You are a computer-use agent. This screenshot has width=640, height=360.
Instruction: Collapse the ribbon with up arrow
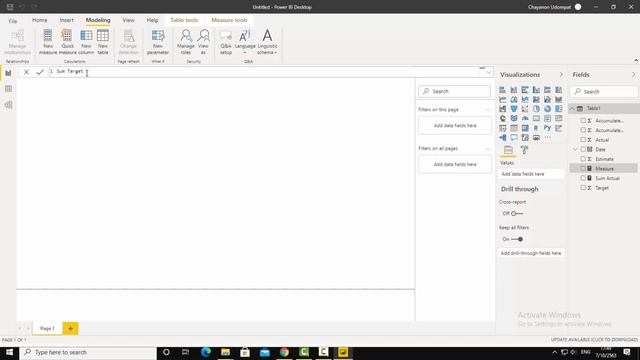coord(636,60)
